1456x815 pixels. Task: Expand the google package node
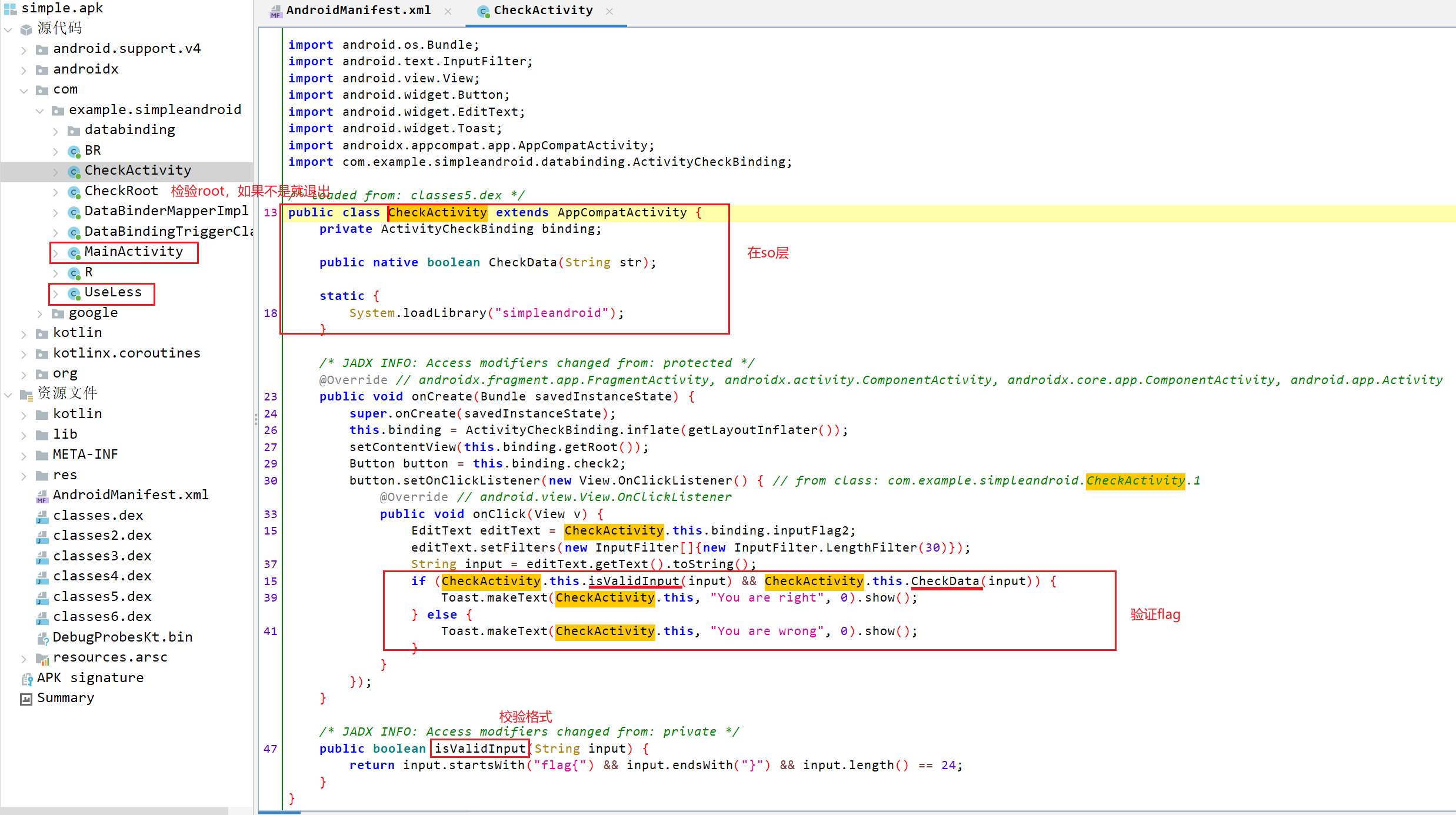pyautogui.click(x=40, y=314)
